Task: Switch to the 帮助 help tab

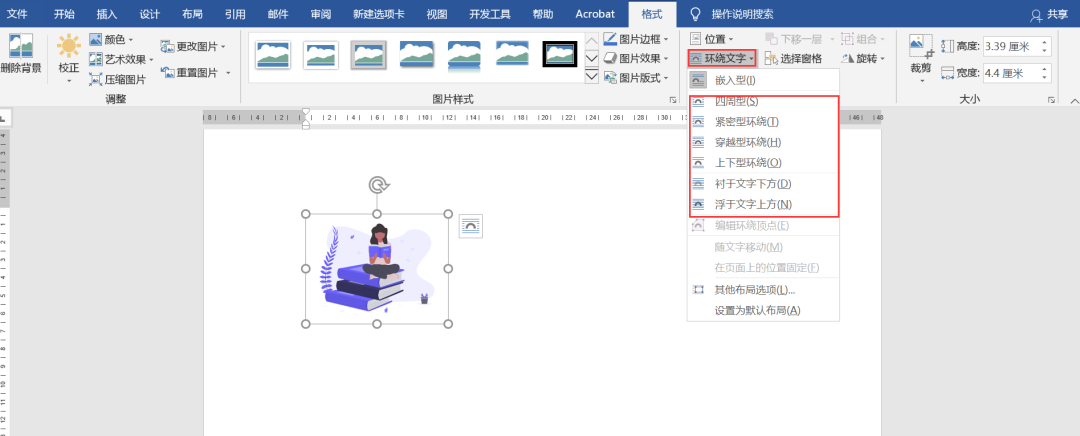Action: [x=542, y=14]
